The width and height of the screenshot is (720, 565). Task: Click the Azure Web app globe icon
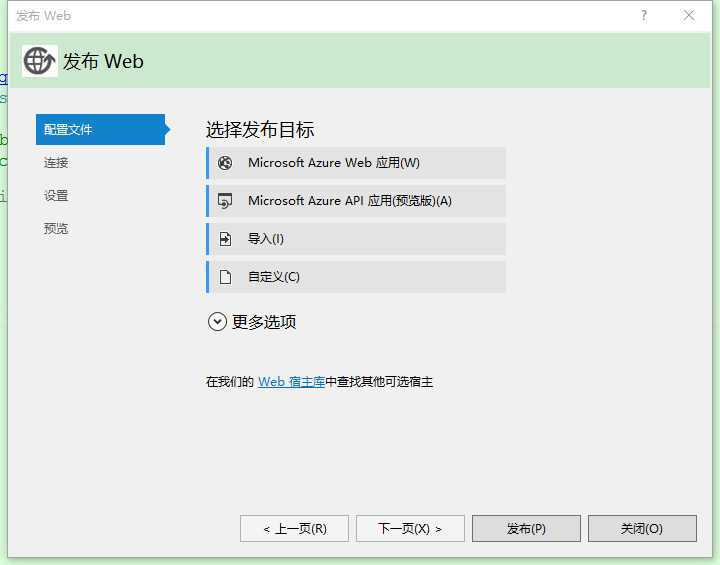[225, 163]
